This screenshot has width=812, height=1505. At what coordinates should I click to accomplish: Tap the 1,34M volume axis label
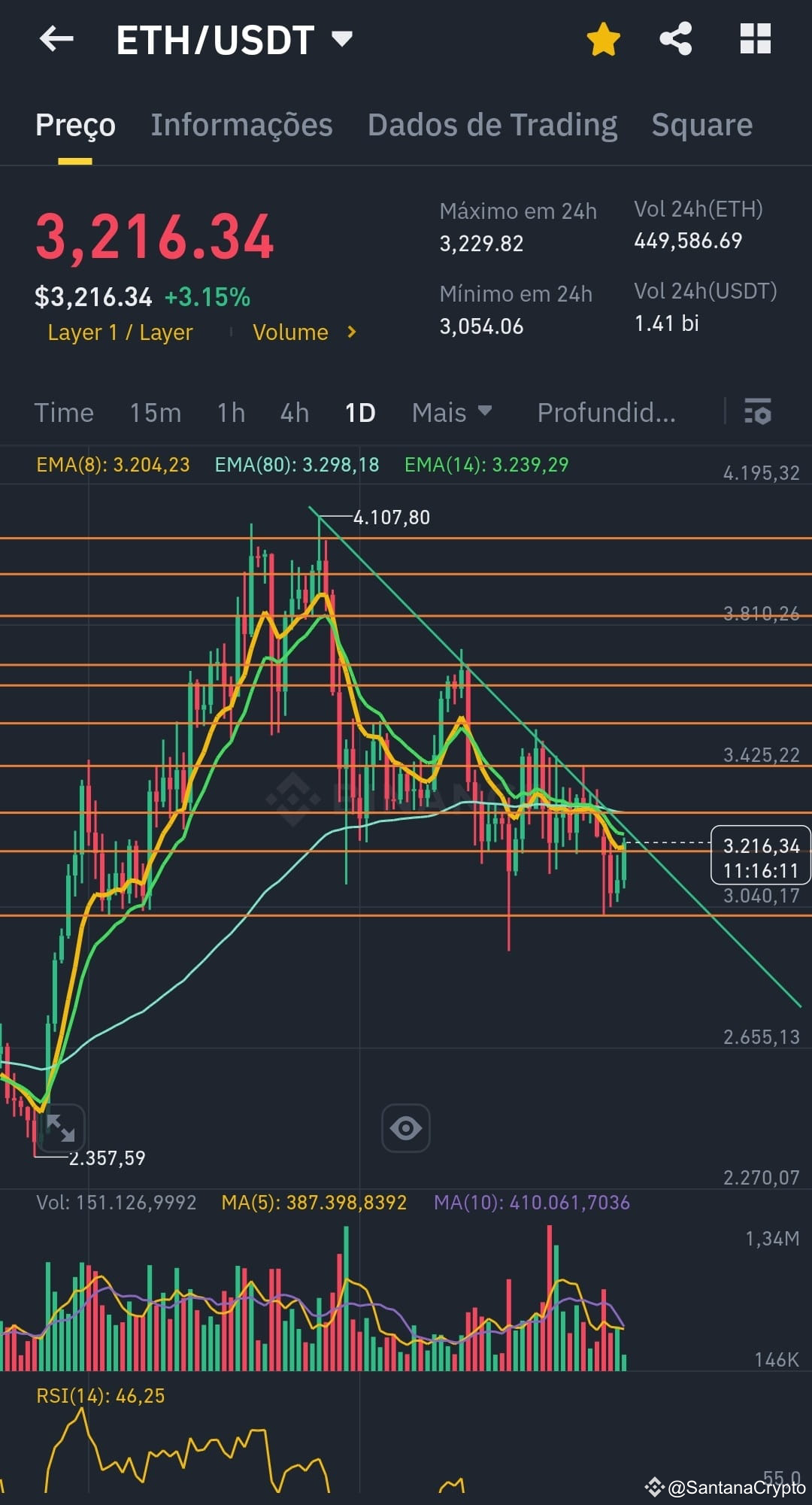(x=772, y=1239)
